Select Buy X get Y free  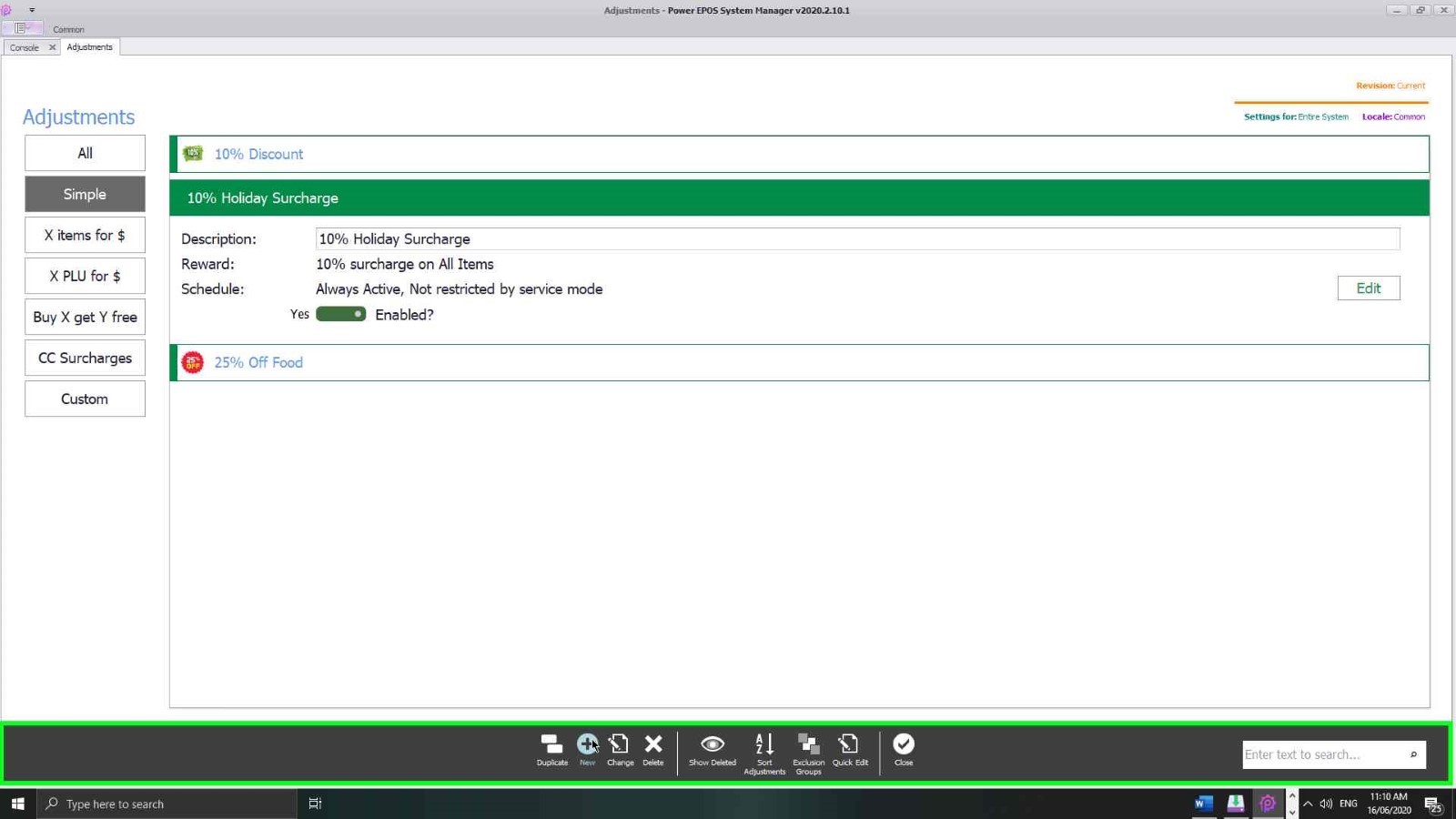[85, 317]
